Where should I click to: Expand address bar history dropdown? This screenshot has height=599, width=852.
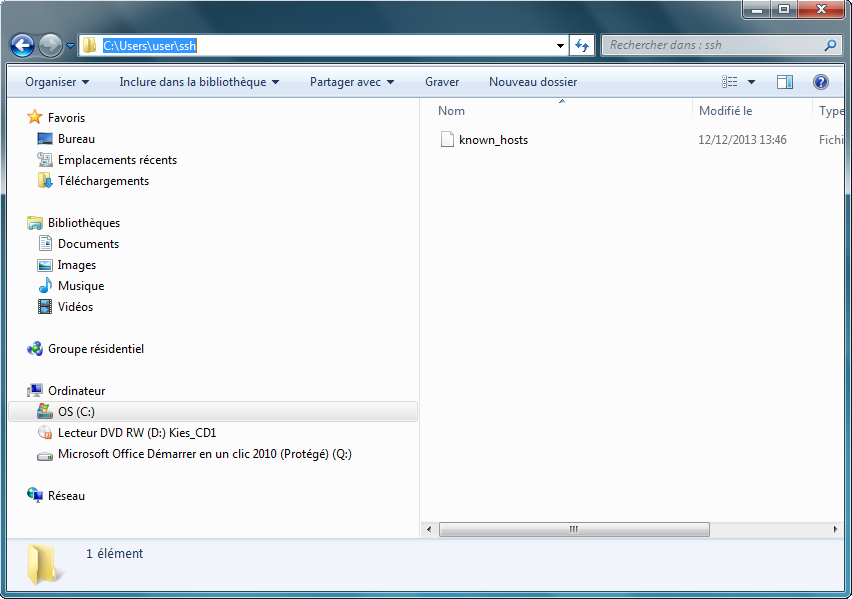click(x=561, y=45)
